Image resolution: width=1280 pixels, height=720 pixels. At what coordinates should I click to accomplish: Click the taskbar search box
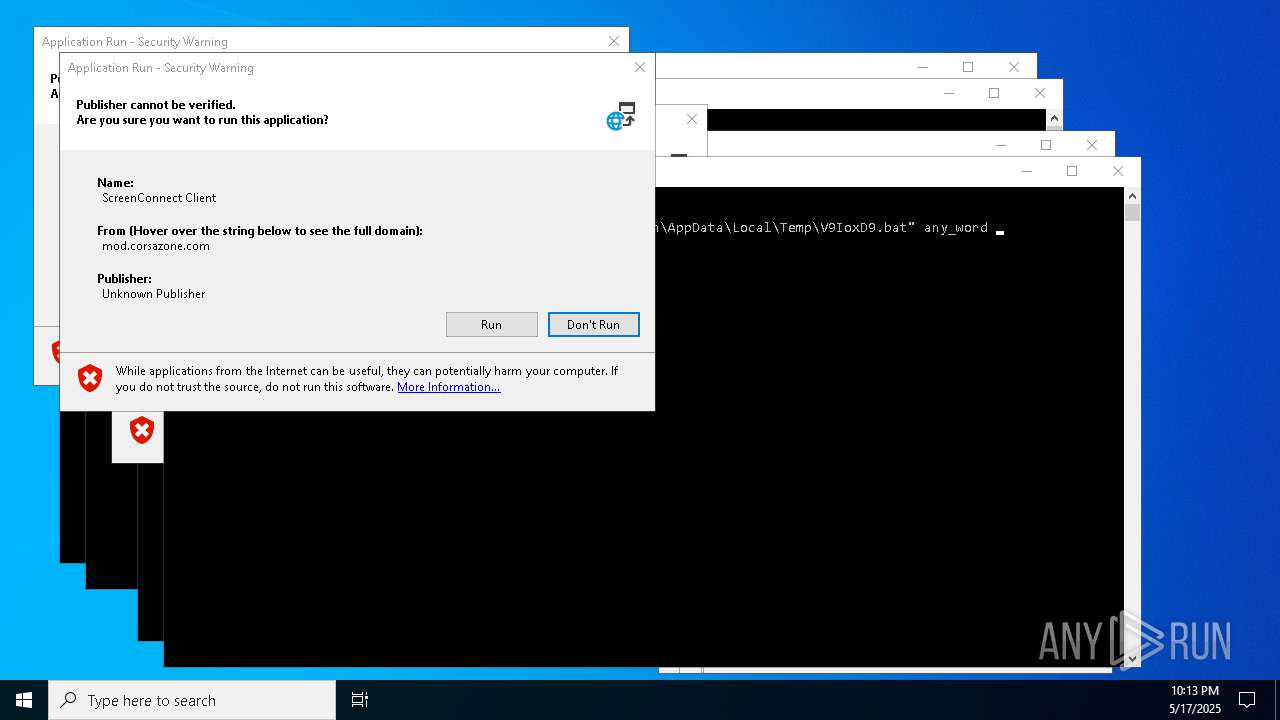tap(192, 700)
